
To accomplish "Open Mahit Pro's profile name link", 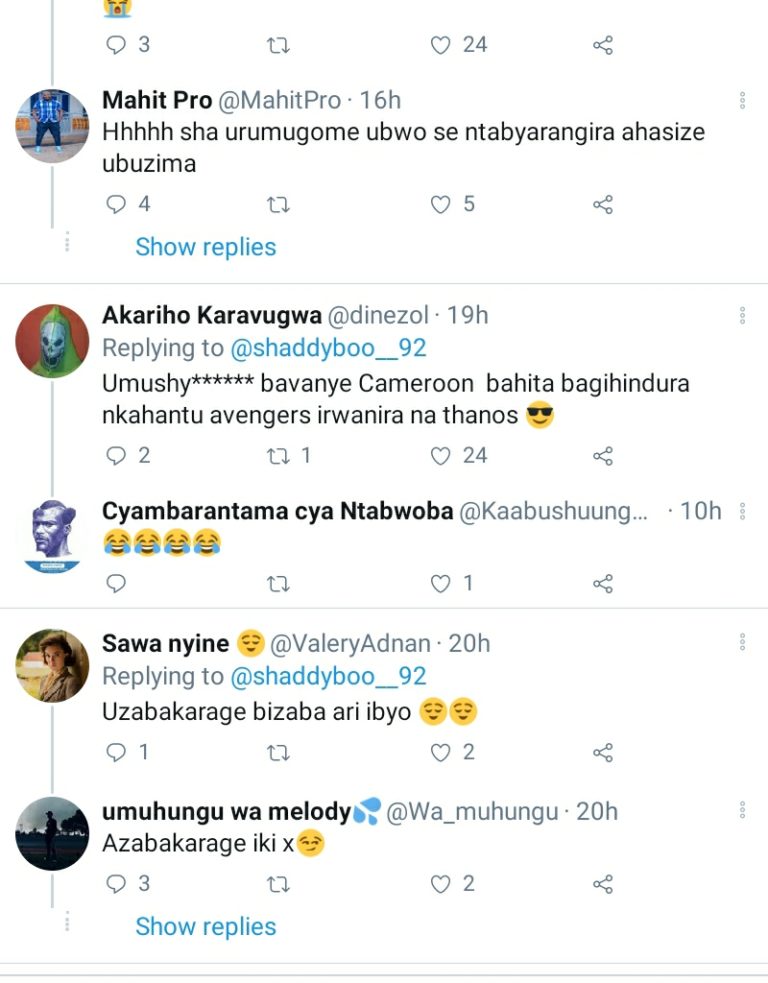I will click(x=157, y=100).
